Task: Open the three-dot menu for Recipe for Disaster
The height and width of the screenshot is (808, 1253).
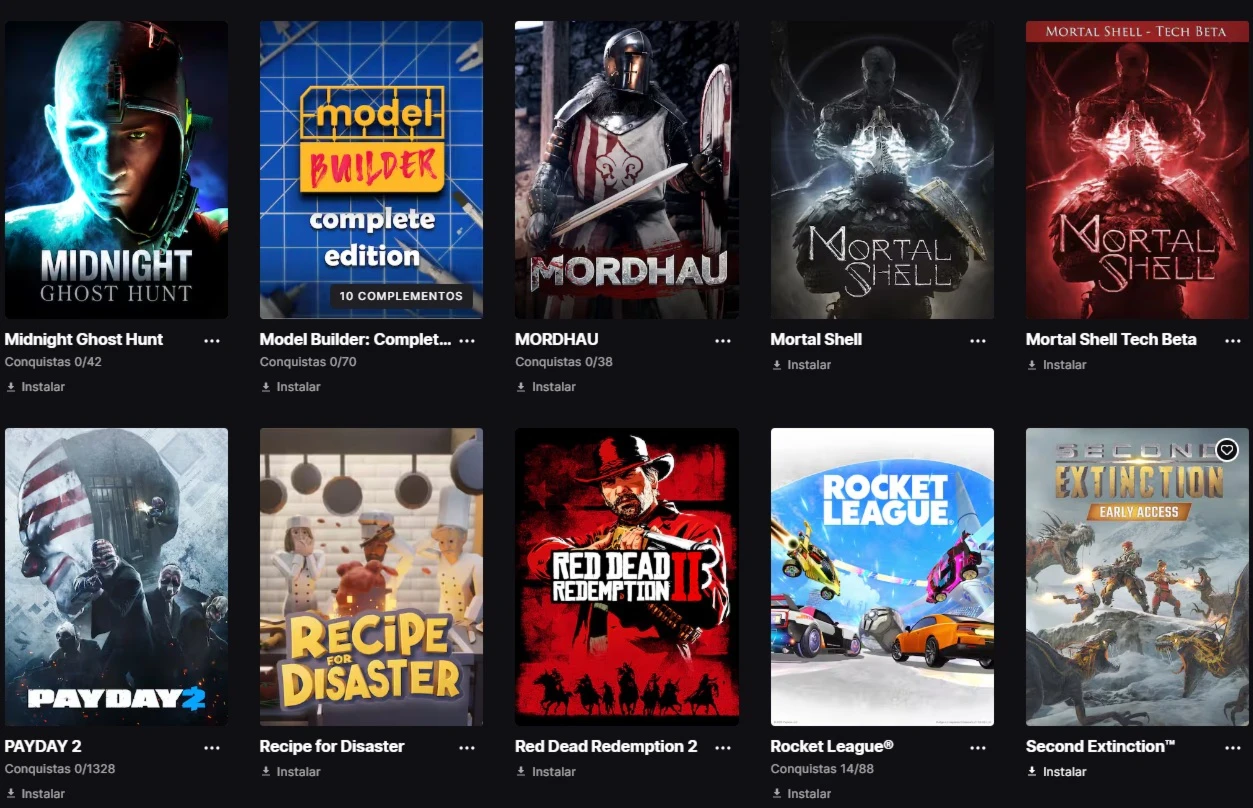Action: tap(467, 748)
